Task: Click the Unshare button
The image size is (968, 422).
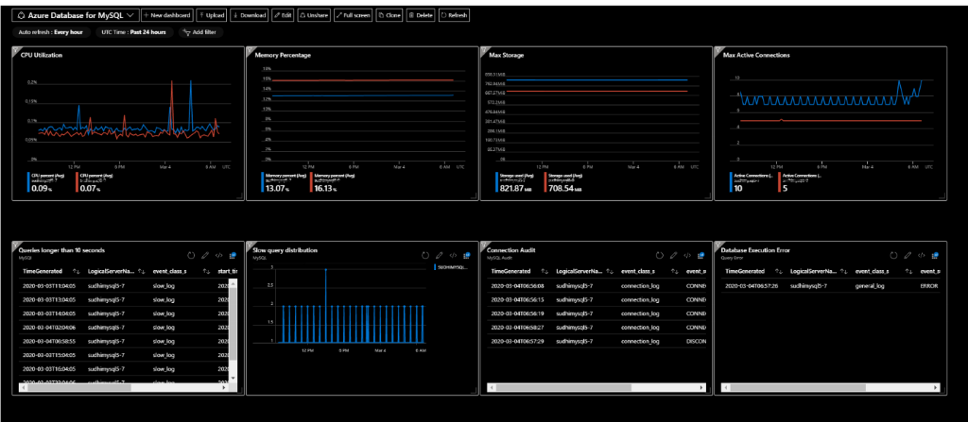Action: 315,15
